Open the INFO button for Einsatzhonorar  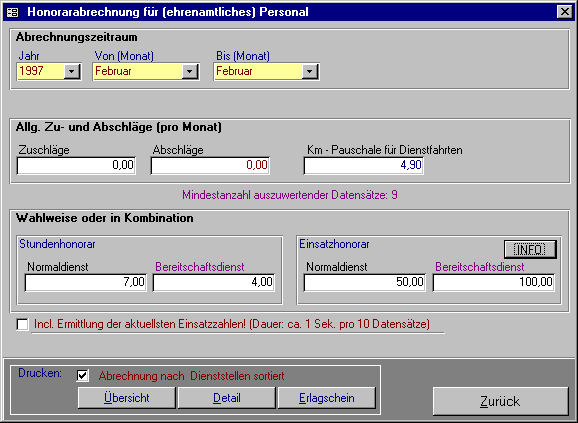tap(530, 249)
